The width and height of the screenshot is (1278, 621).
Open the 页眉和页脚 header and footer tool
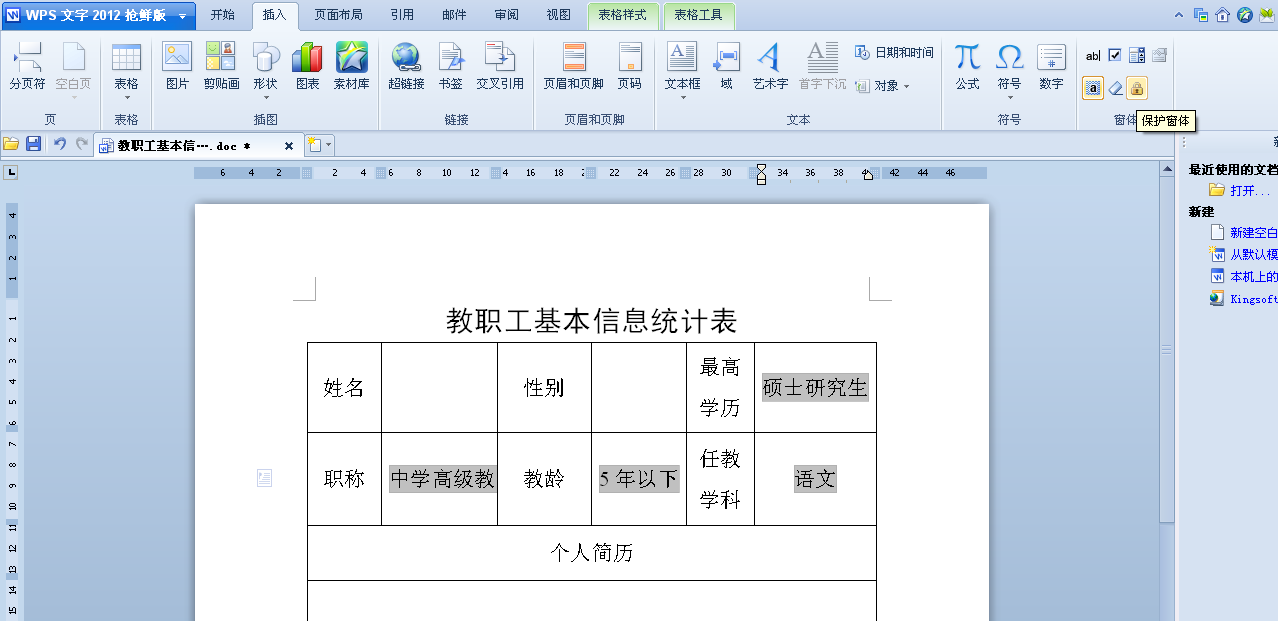pyautogui.click(x=573, y=66)
